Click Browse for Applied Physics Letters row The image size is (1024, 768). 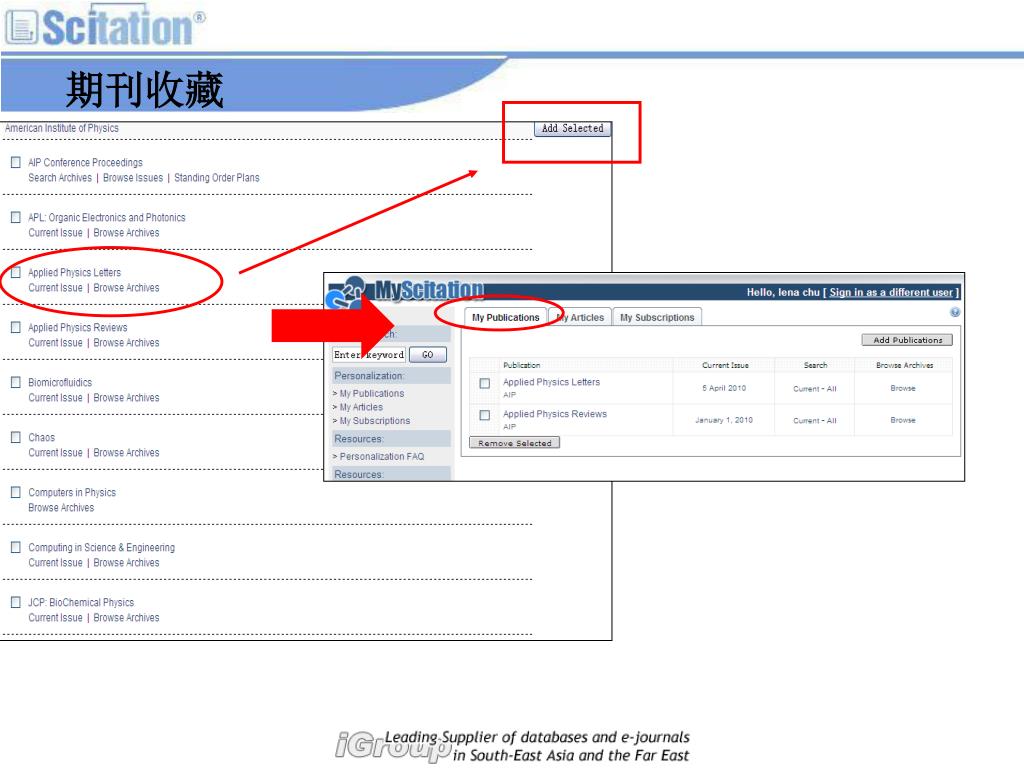coord(903,388)
